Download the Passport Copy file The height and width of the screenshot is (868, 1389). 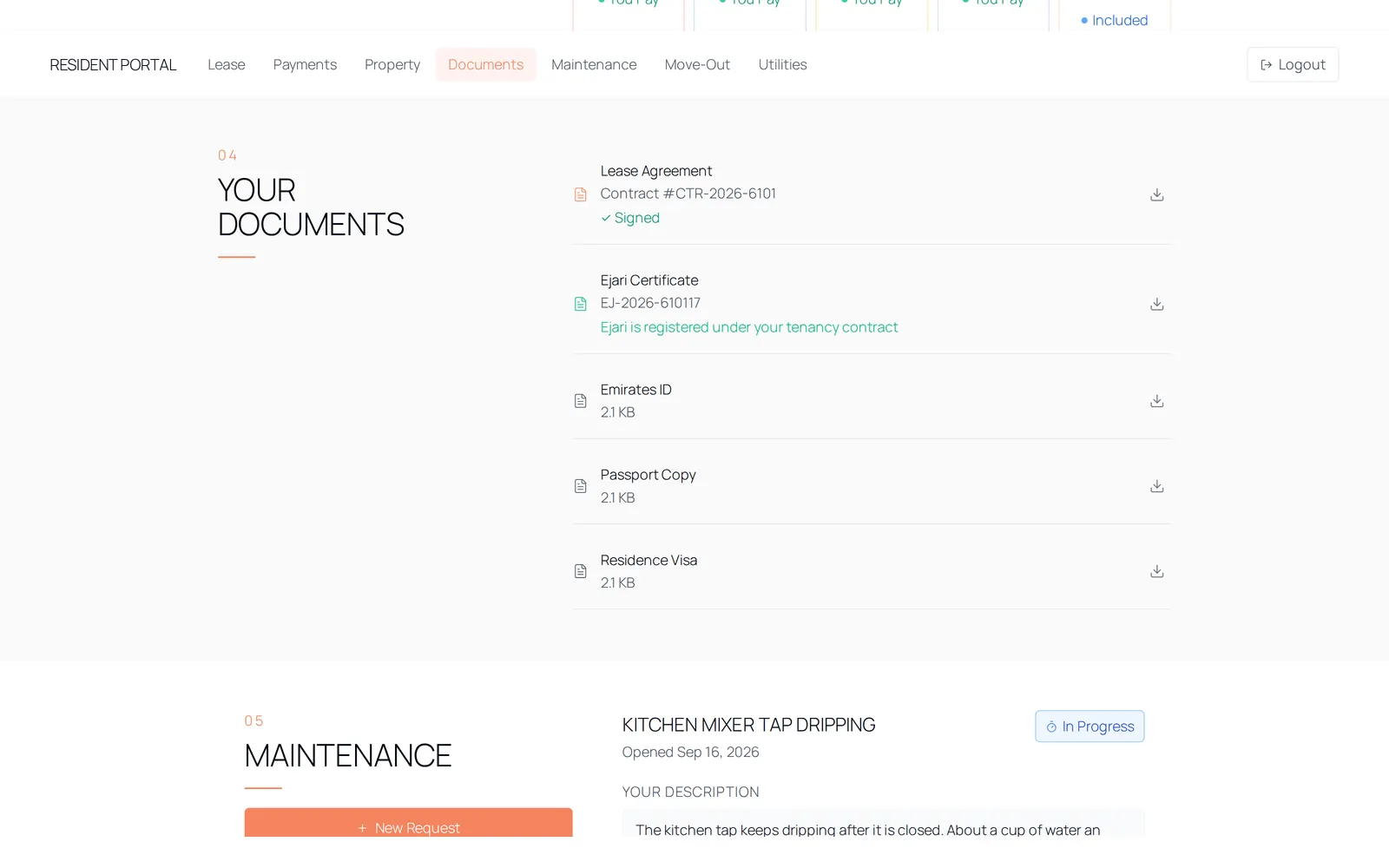click(x=1156, y=486)
